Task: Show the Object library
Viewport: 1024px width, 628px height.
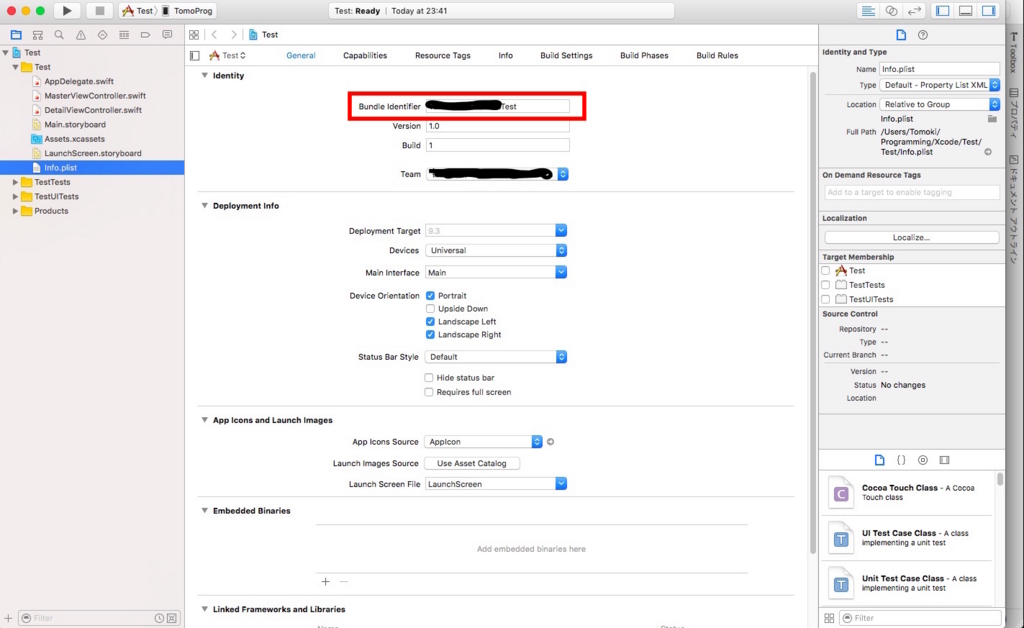Action: click(923, 460)
